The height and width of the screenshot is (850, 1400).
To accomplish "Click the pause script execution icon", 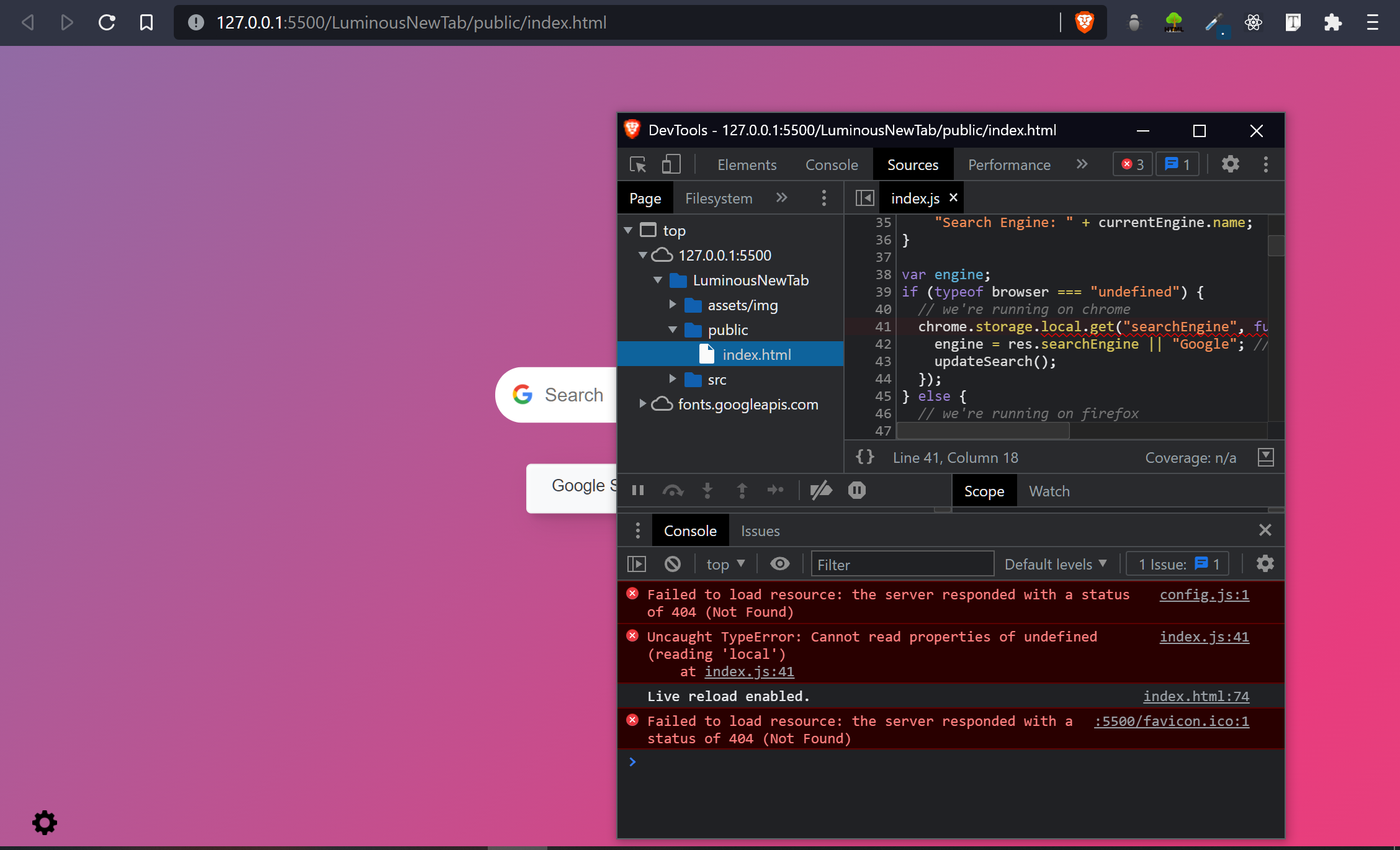I will click(638, 490).
